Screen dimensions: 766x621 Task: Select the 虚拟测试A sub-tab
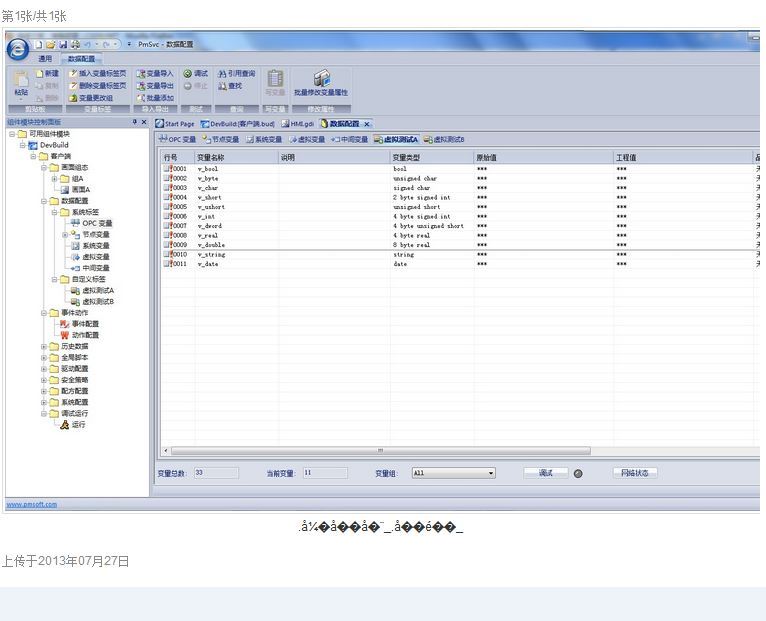click(x=396, y=139)
